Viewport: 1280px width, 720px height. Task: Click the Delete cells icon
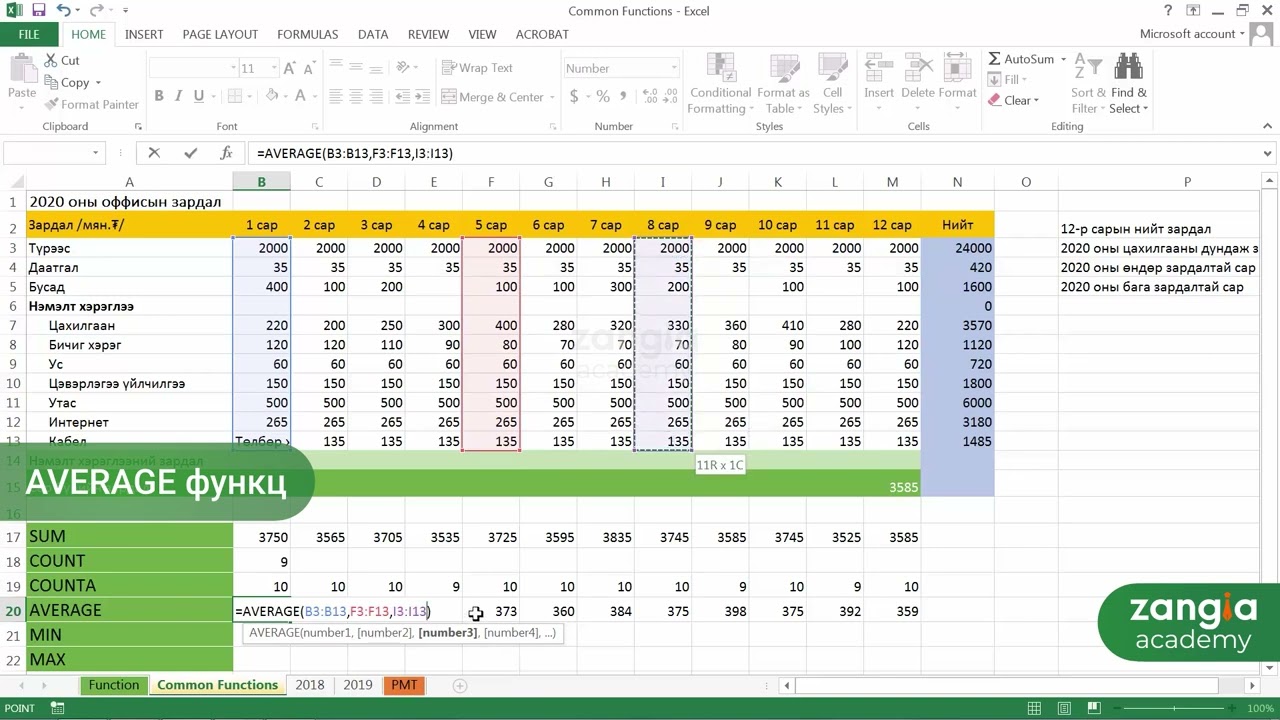(917, 68)
